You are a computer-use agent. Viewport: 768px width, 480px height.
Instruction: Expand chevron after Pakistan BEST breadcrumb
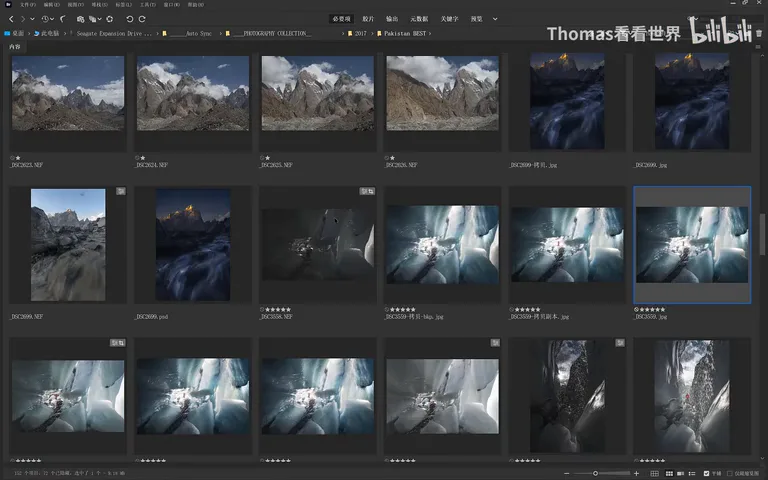point(430,33)
